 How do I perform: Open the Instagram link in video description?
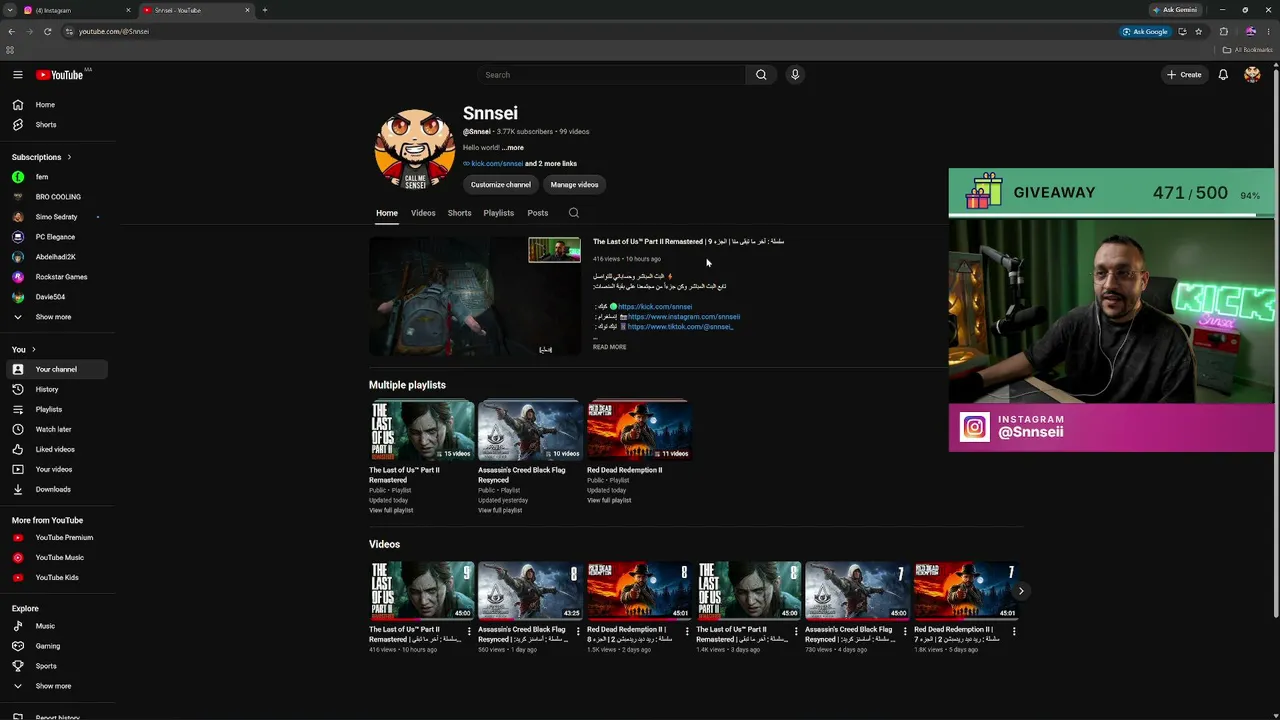click(x=684, y=317)
